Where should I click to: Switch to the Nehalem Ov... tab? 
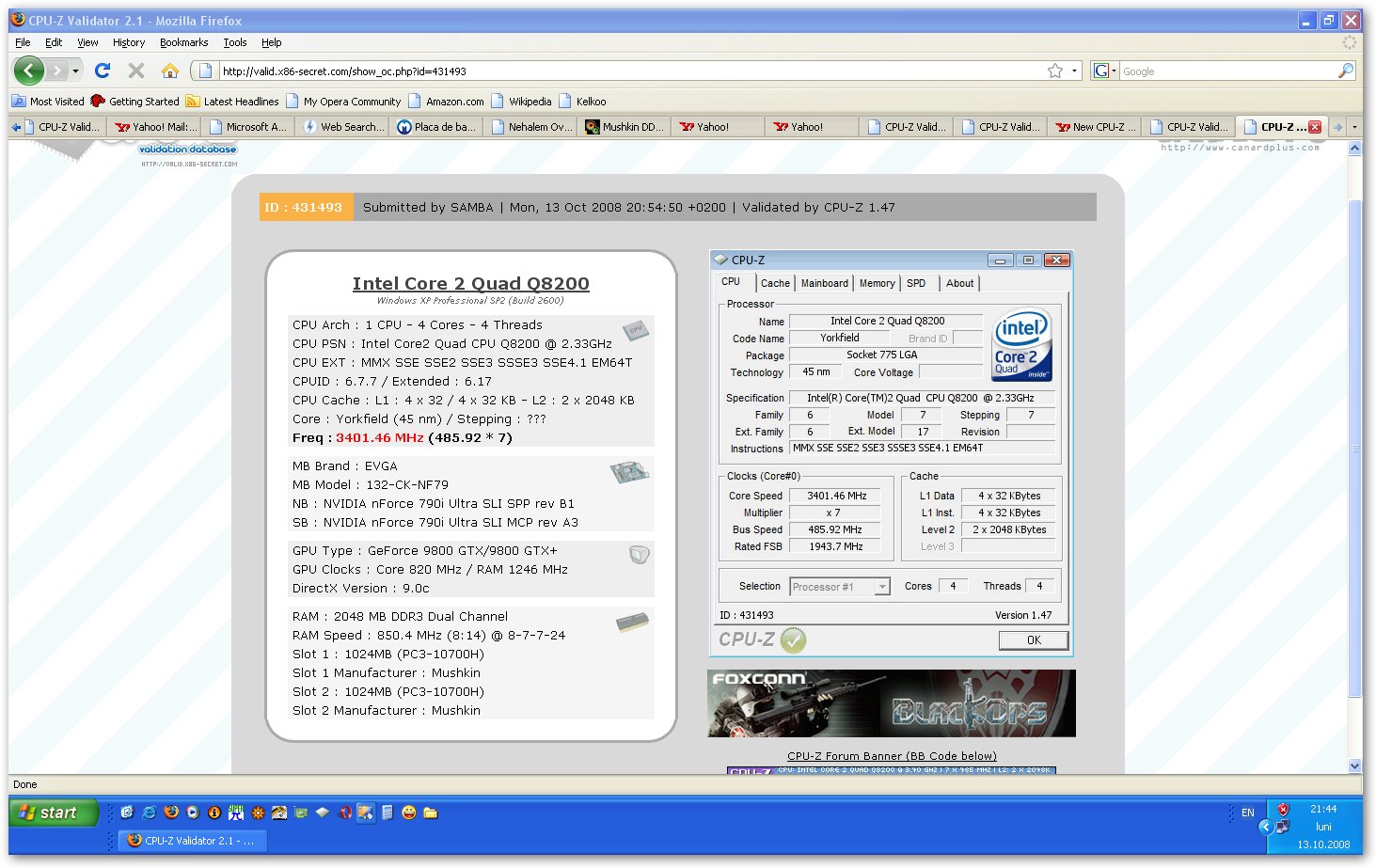530,127
